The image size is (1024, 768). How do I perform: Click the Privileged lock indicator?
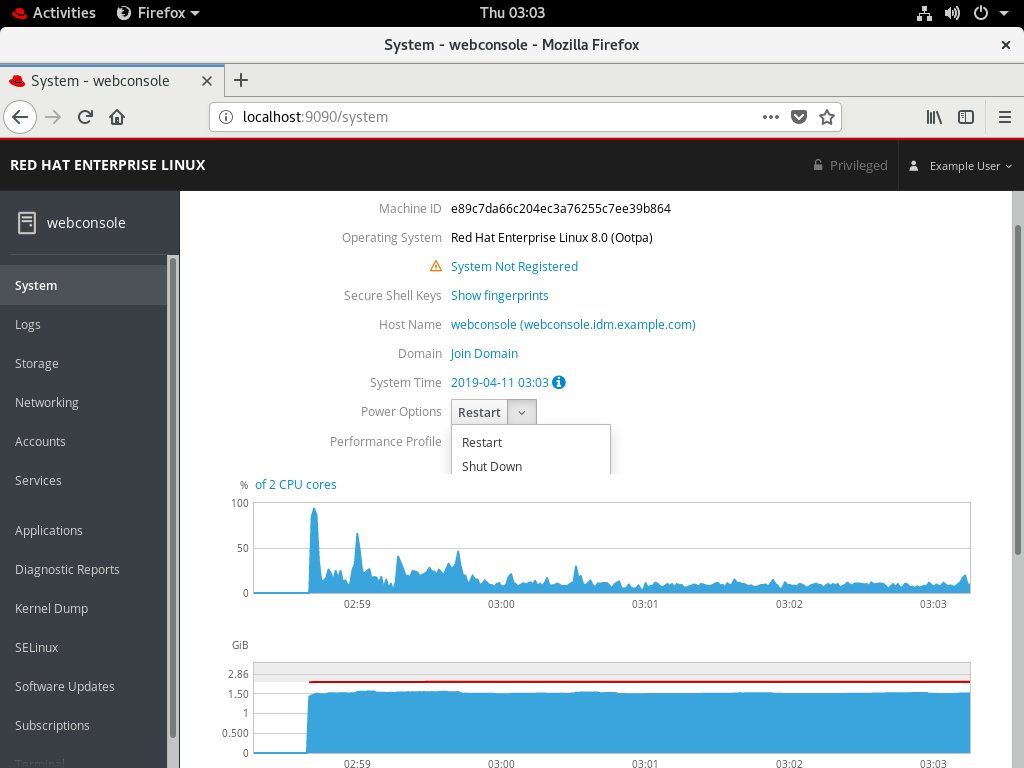(850, 166)
